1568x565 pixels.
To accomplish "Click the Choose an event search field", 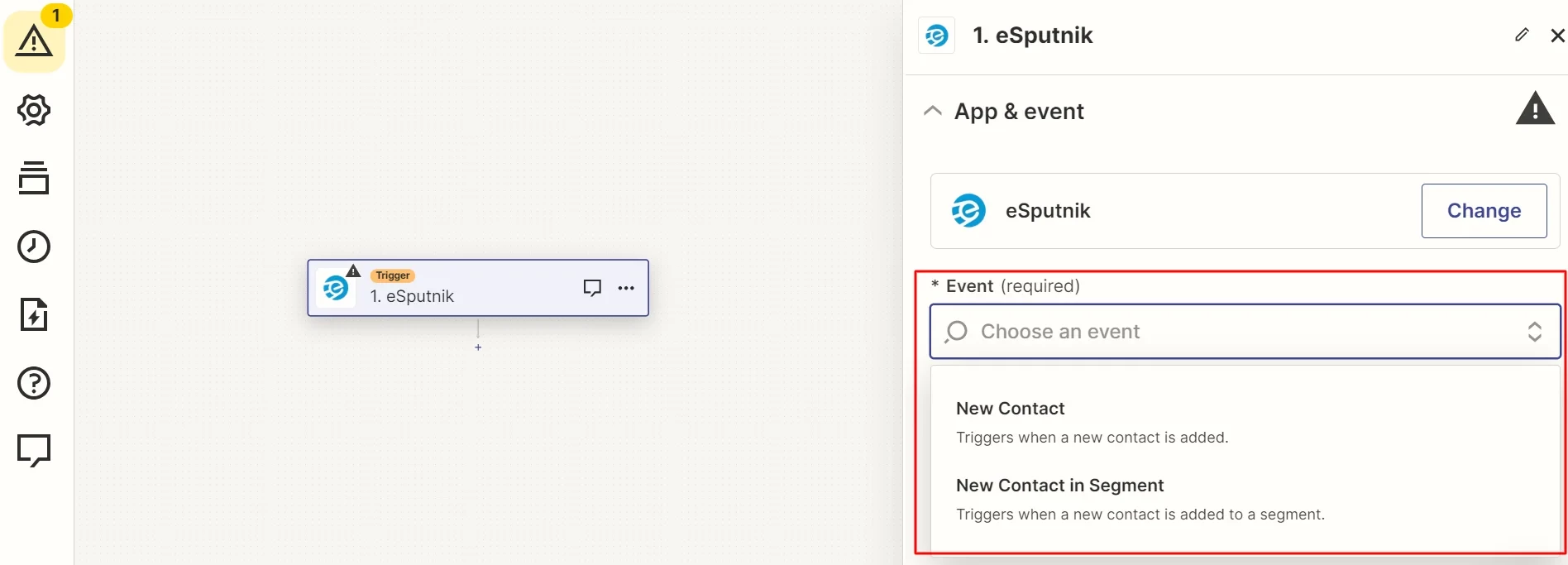I will click(x=1245, y=332).
